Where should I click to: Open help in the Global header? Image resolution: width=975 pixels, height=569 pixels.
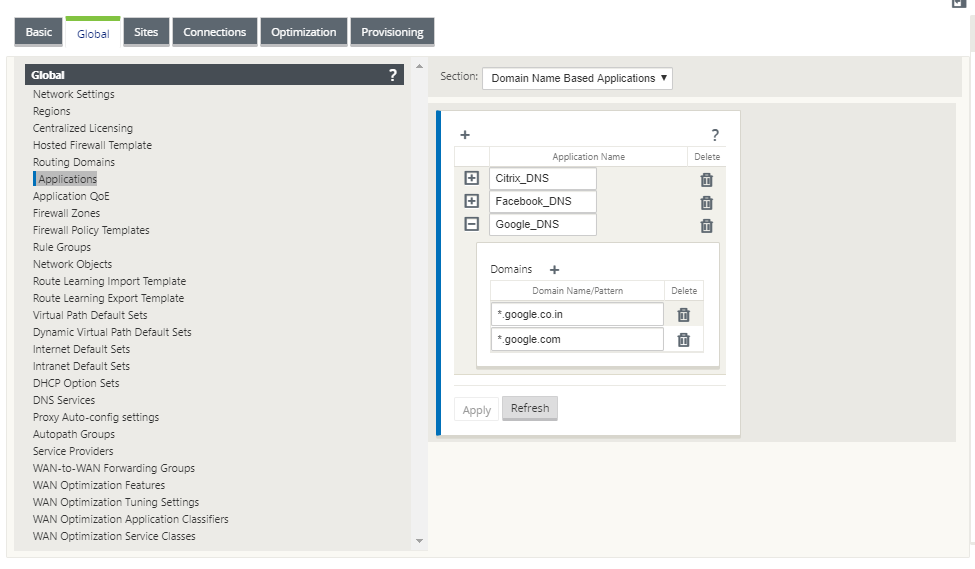click(392, 75)
